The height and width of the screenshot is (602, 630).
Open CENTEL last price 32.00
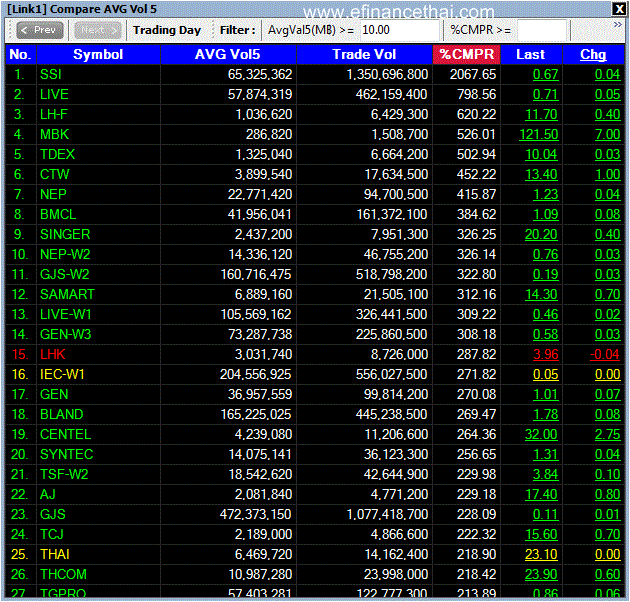(x=541, y=434)
